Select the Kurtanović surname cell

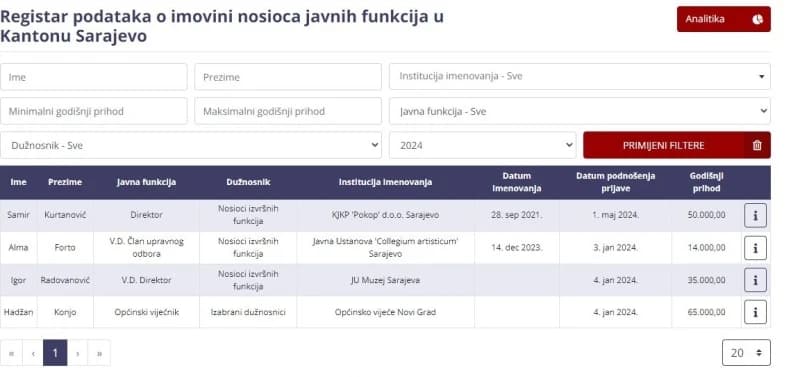65,215
